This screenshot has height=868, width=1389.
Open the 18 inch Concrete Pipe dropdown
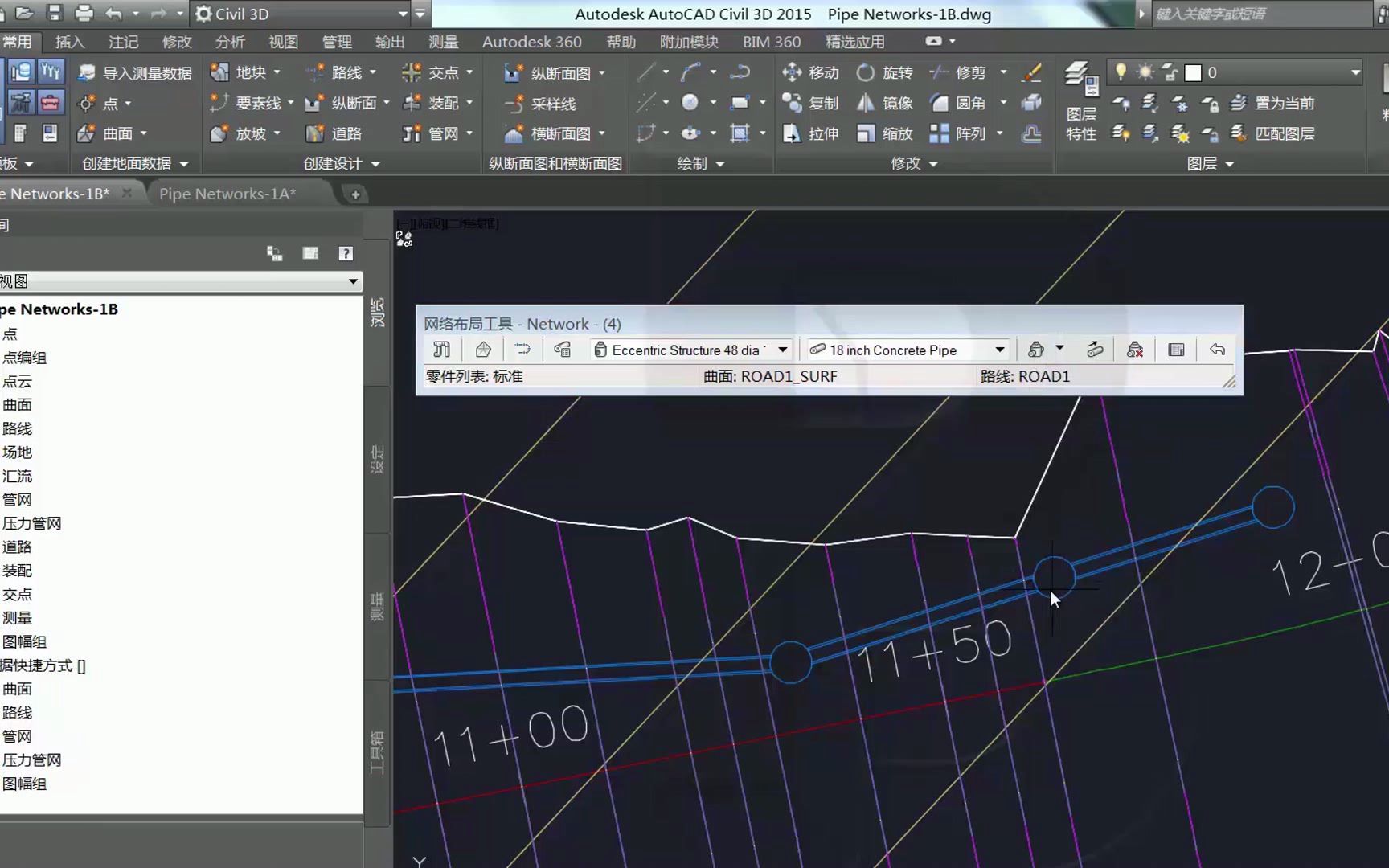click(x=999, y=350)
